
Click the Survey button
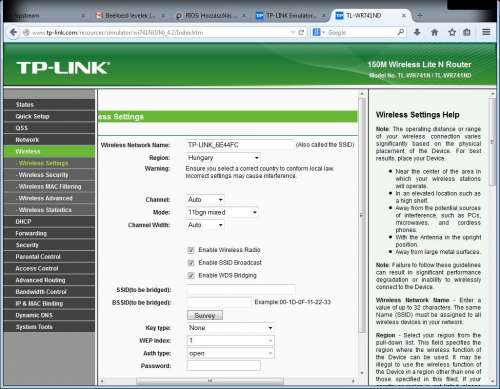point(205,315)
